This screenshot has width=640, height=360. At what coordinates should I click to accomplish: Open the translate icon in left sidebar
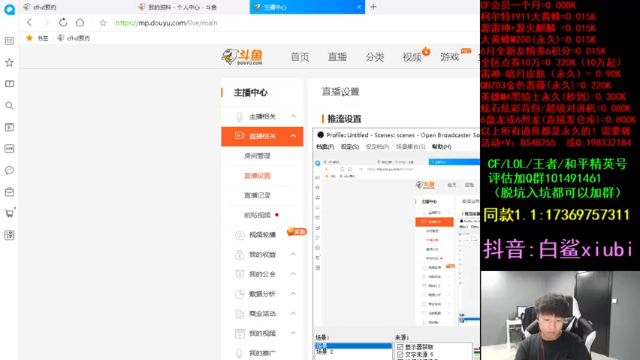tap(9, 235)
